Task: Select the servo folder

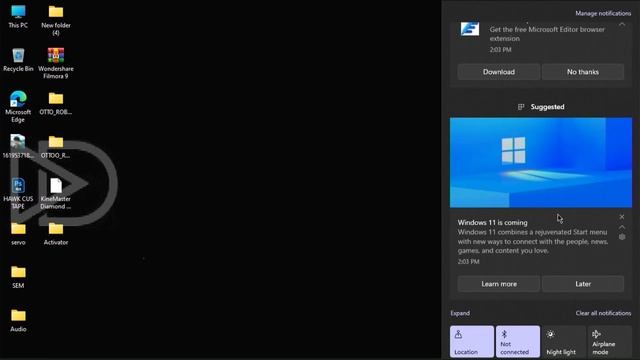Action: (18, 233)
